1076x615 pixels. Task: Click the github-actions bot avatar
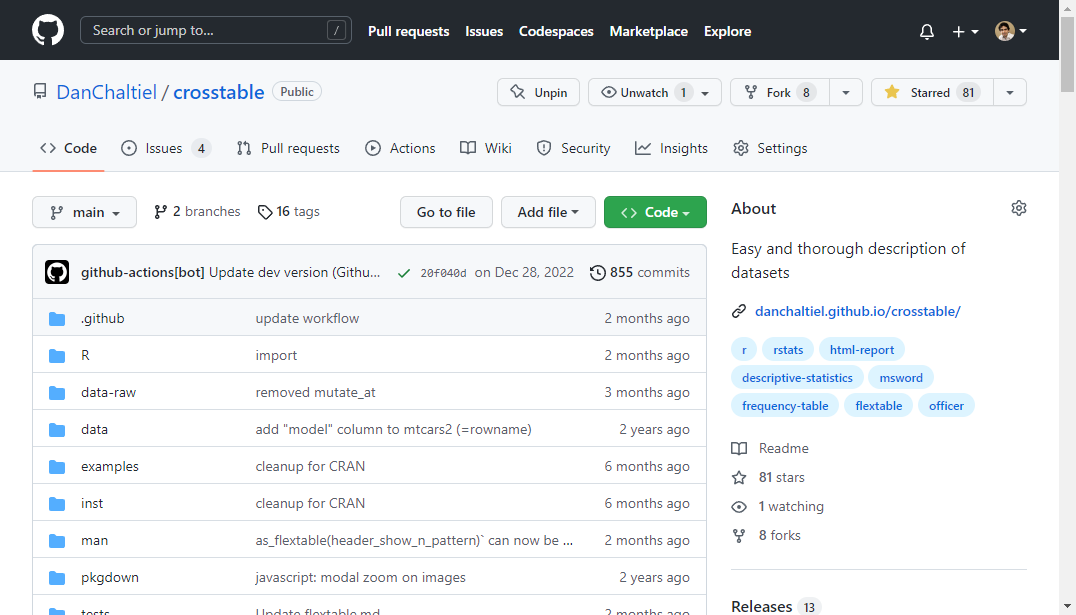pyautogui.click(x=57, y=272)
